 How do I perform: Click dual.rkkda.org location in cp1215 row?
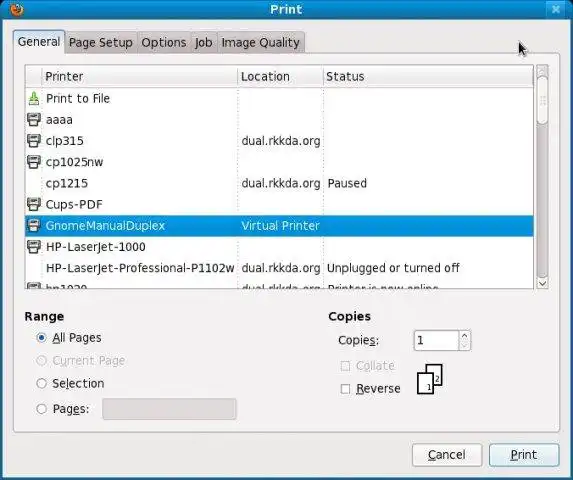point(281,183)
